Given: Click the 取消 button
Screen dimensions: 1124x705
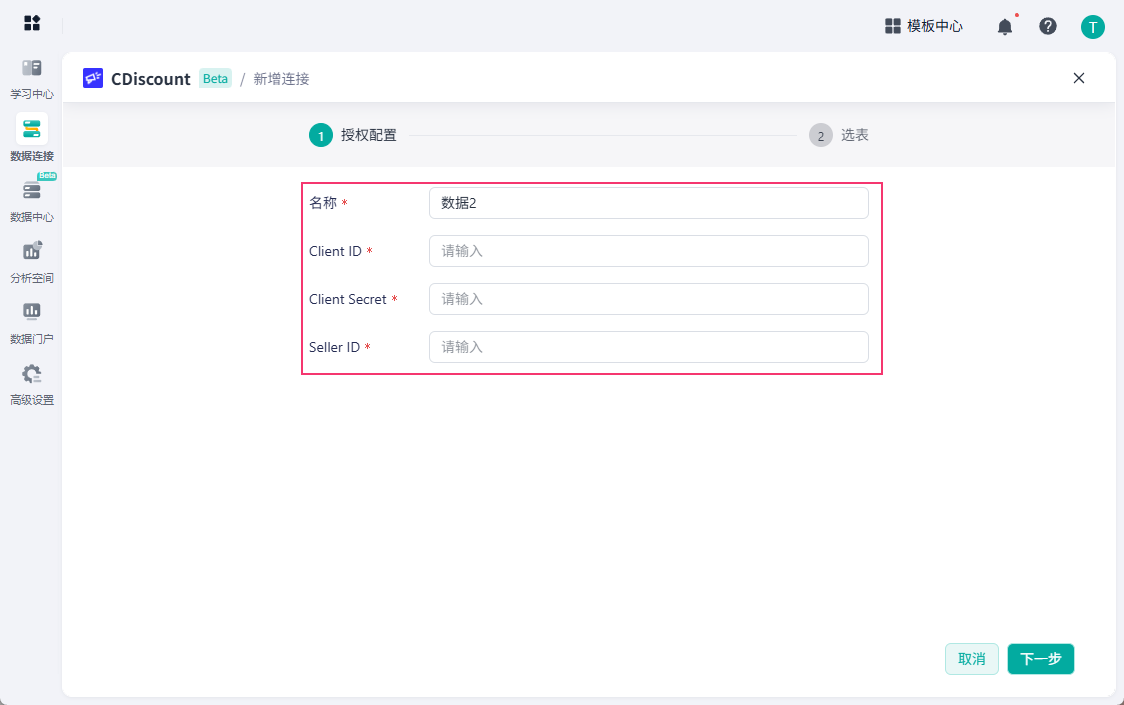Looking at the screenshot, I should [971, 659].
